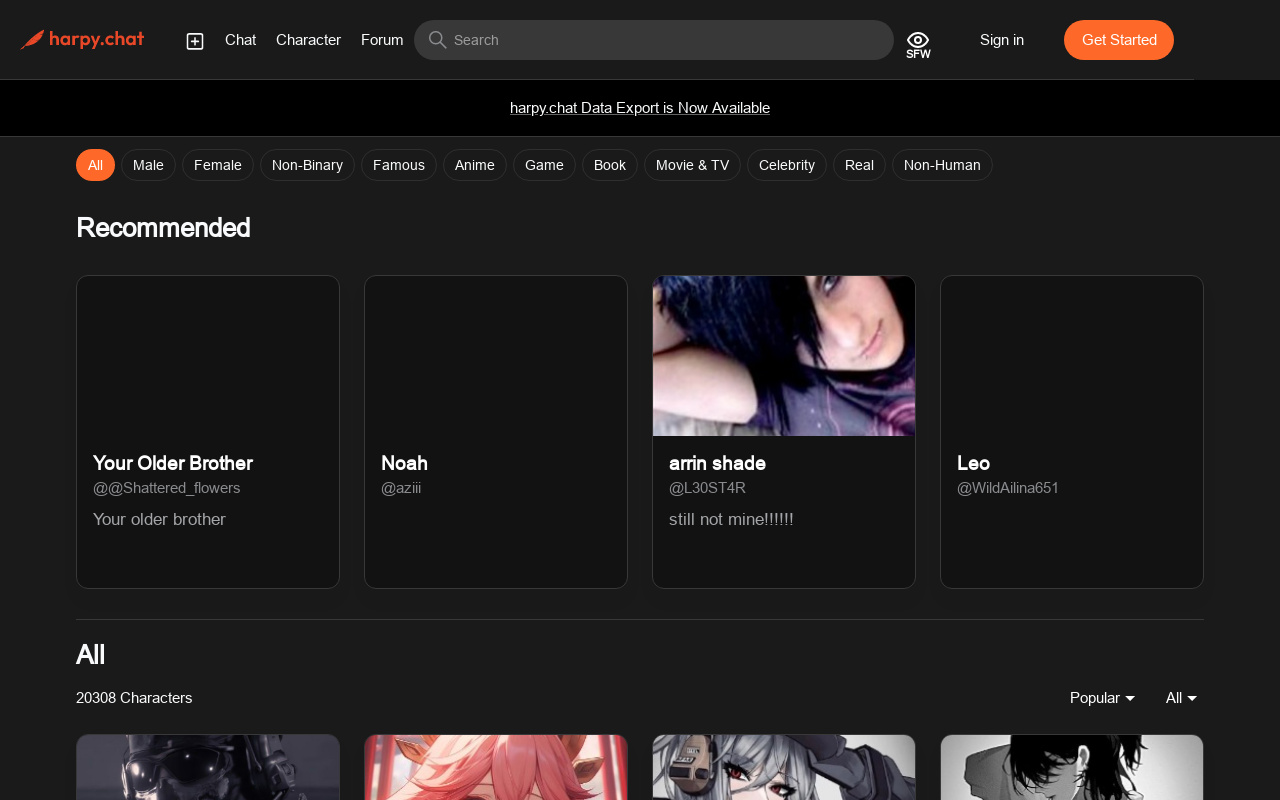Select the Game category filter

(x=544, y=165)
